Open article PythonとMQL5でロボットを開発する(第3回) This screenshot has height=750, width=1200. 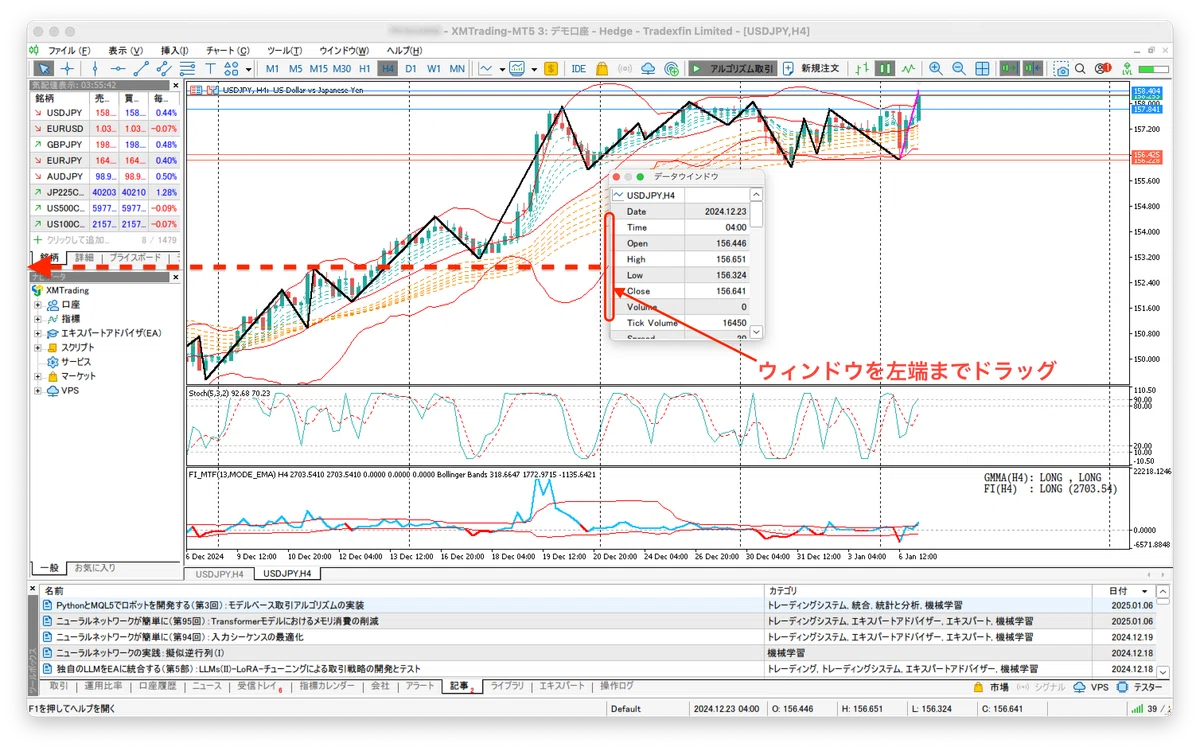(210, 605)
